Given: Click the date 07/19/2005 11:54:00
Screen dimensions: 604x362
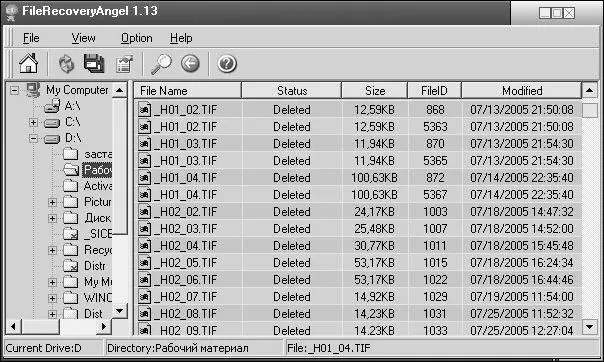Looking at the screenshot, I should pyautogui.click(x=522, y=297).
